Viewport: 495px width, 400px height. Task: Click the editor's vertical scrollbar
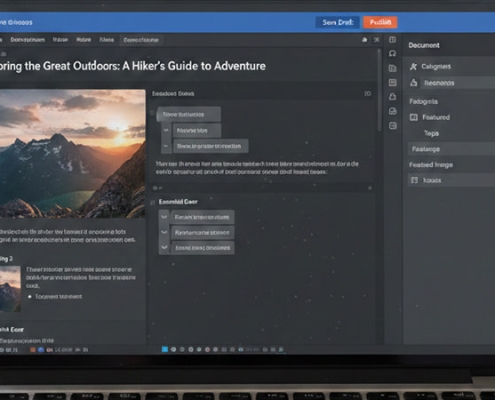[379, 90]
